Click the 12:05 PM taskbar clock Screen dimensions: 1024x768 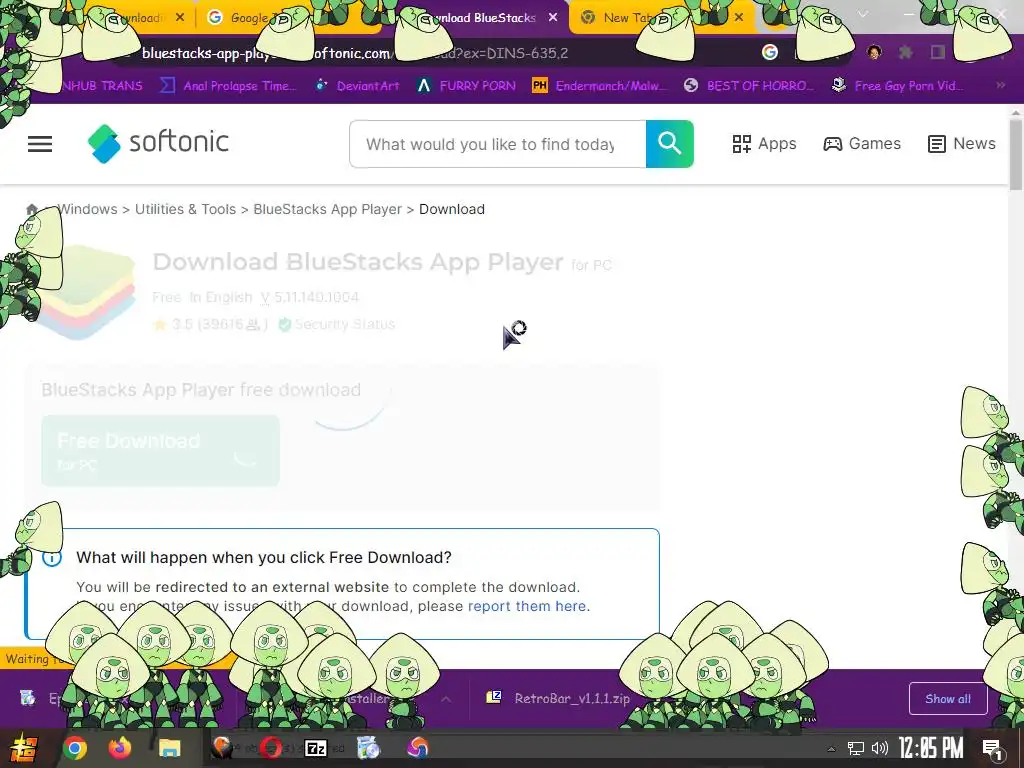931,748
